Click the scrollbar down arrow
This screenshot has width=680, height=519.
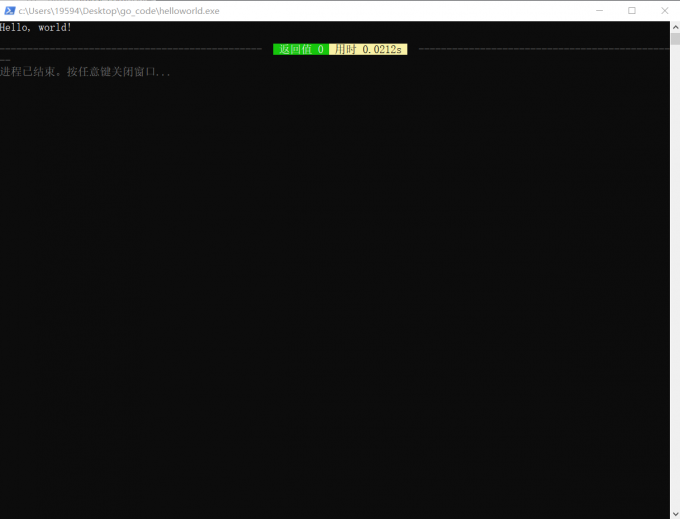(x=675, y=514)
